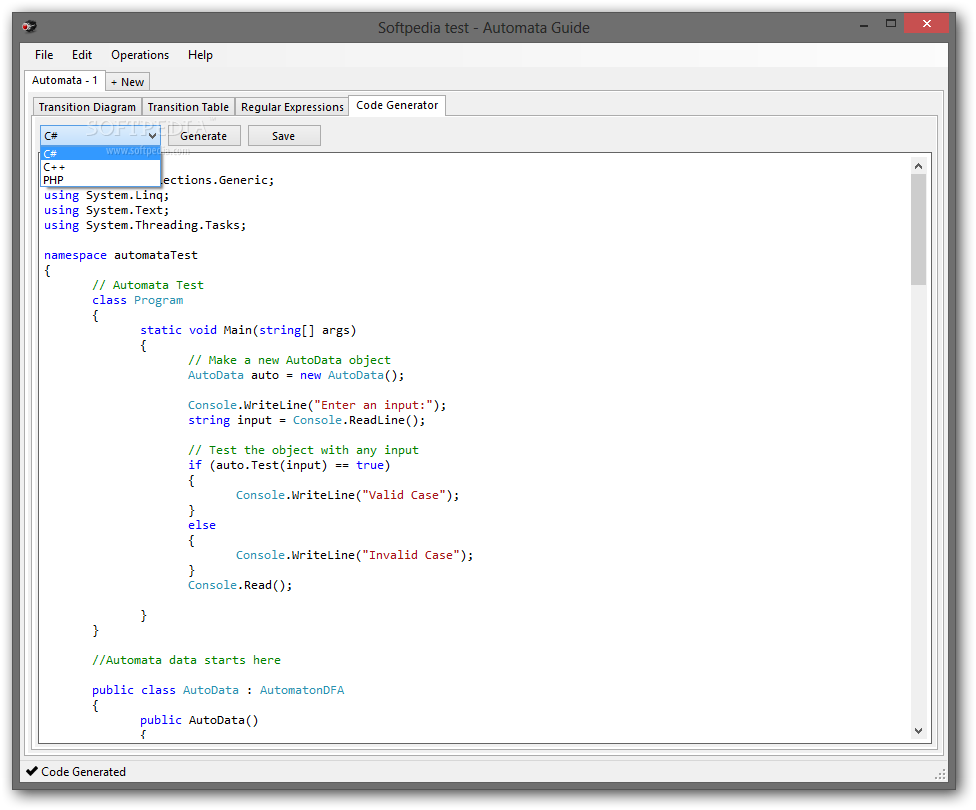Click the window resize grip in status bar

(940, 774)
